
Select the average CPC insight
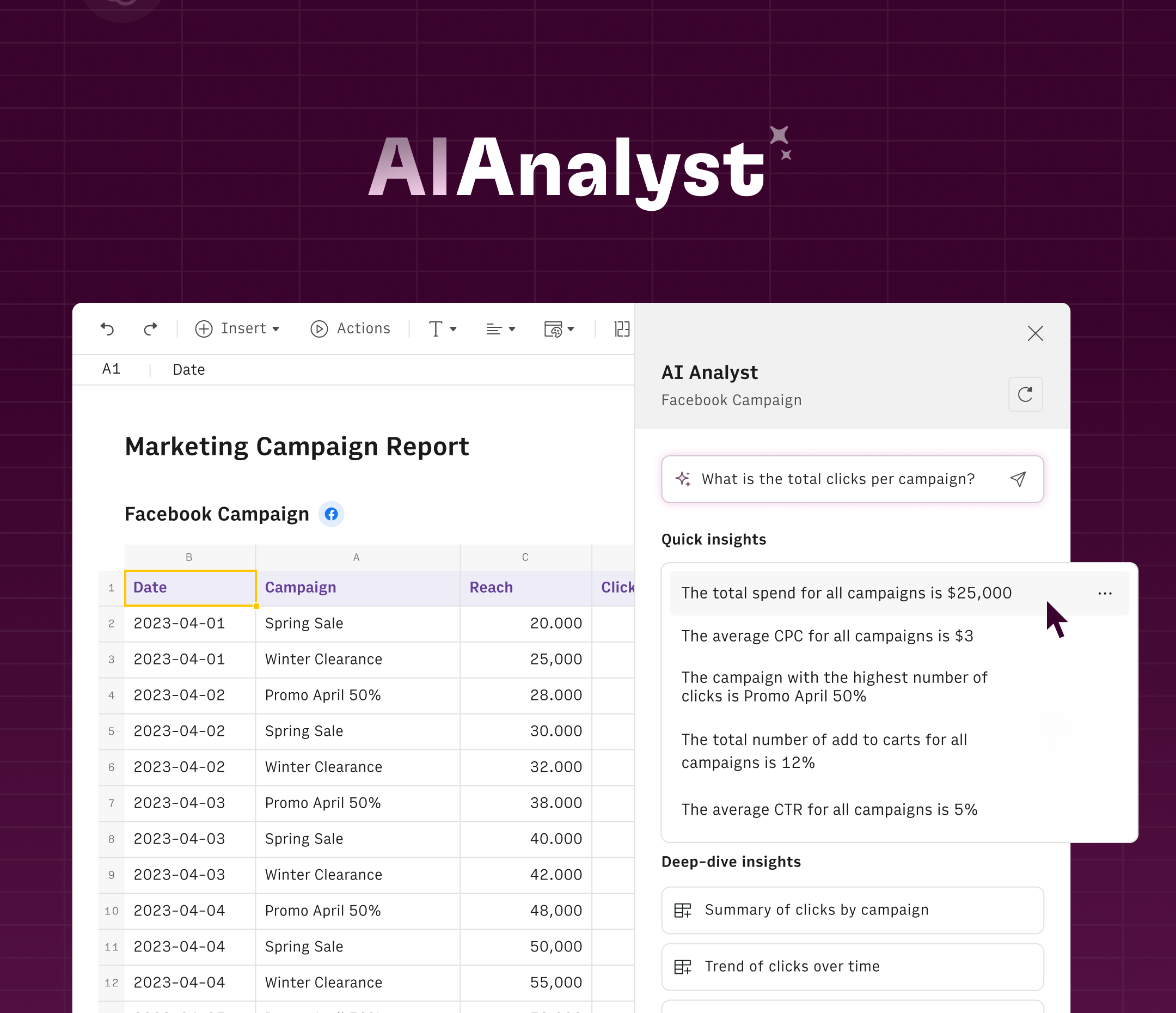click(x=827, y=636)
